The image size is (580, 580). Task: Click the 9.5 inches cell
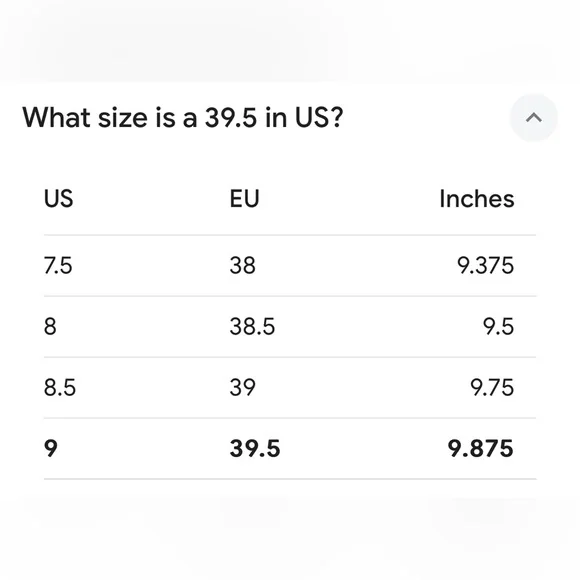pyautogui.click(x=498, y=327)
